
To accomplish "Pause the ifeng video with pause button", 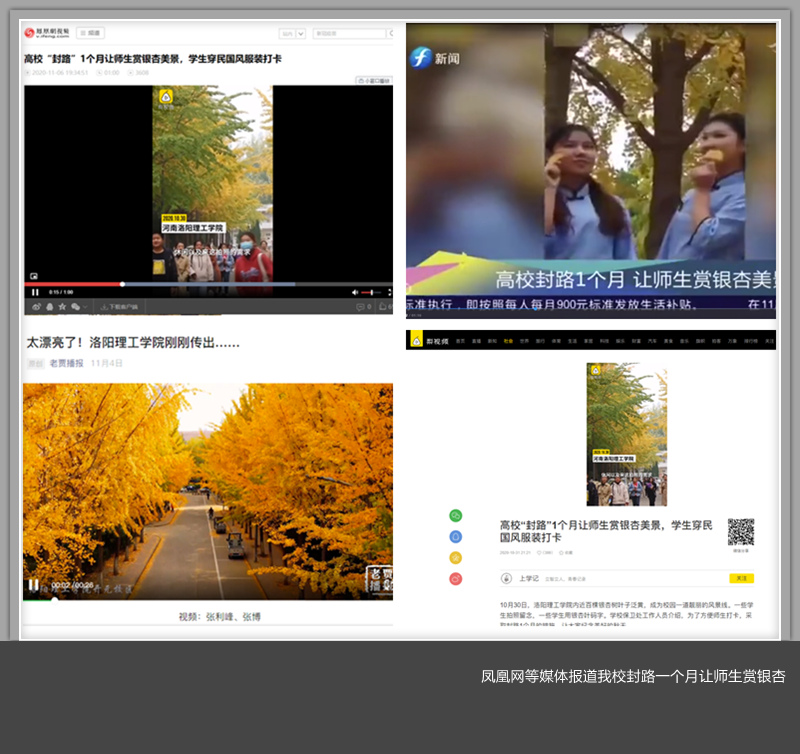I will [35, 292].
